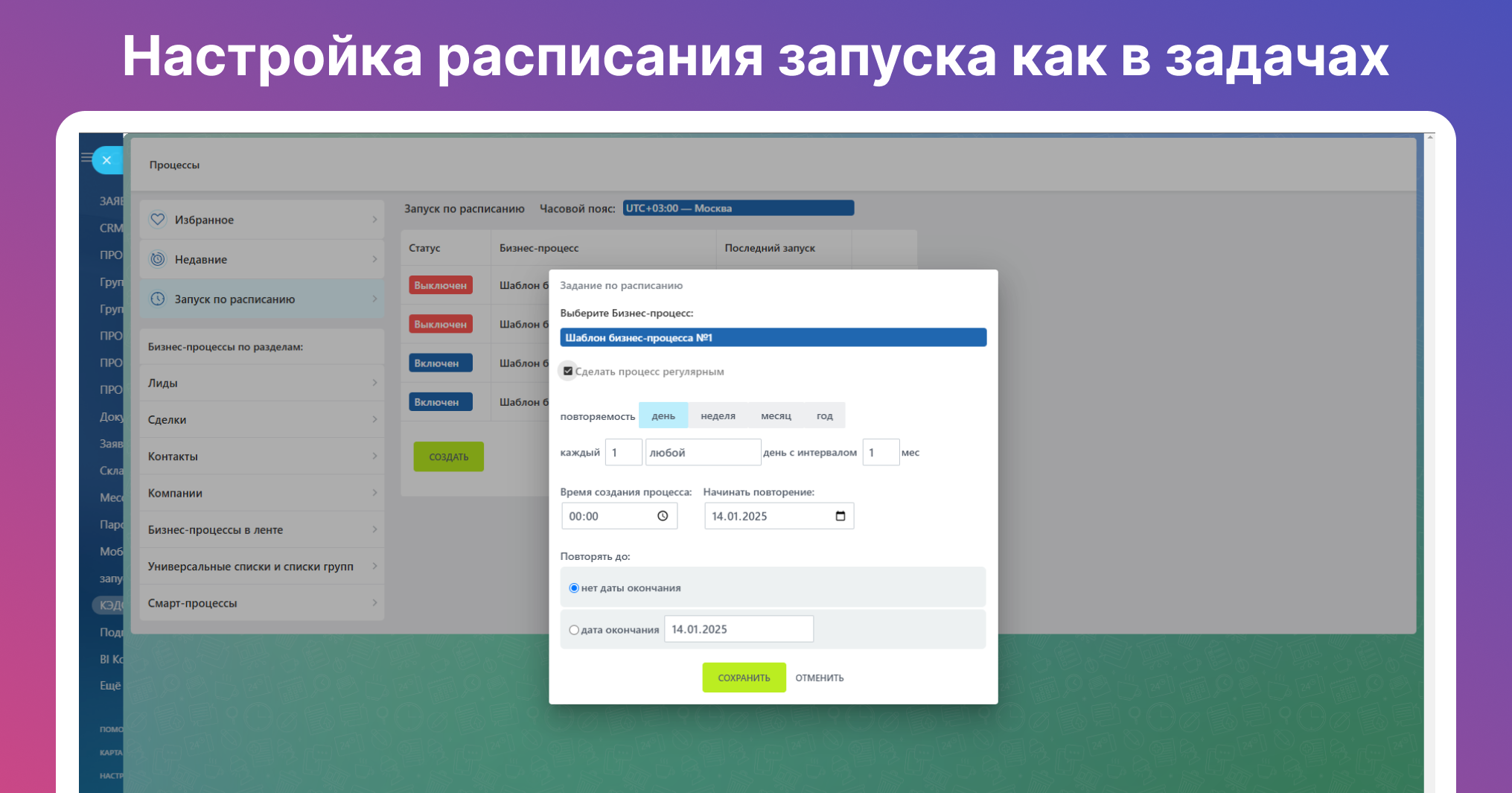
Task: Cancel the dialog with ОТМЕНИТЬ
Action: tap(820, 678)
